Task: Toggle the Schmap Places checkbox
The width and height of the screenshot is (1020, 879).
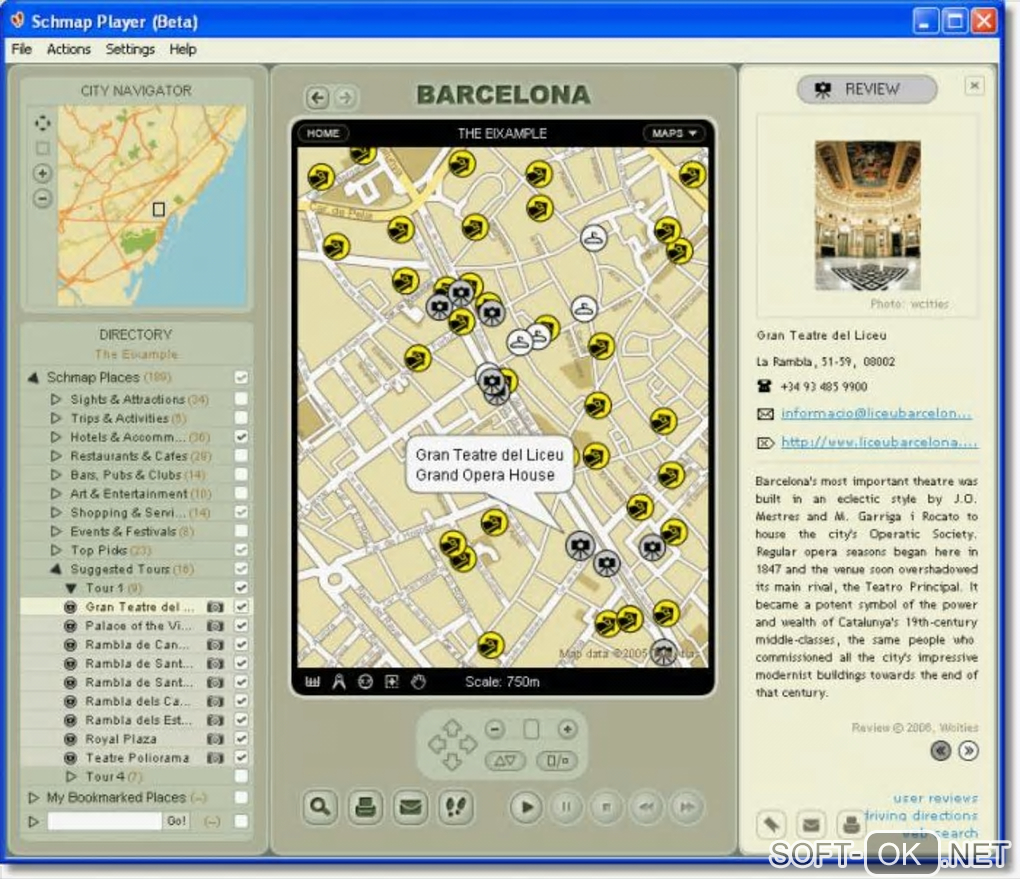Action: [x=241, y=377]
